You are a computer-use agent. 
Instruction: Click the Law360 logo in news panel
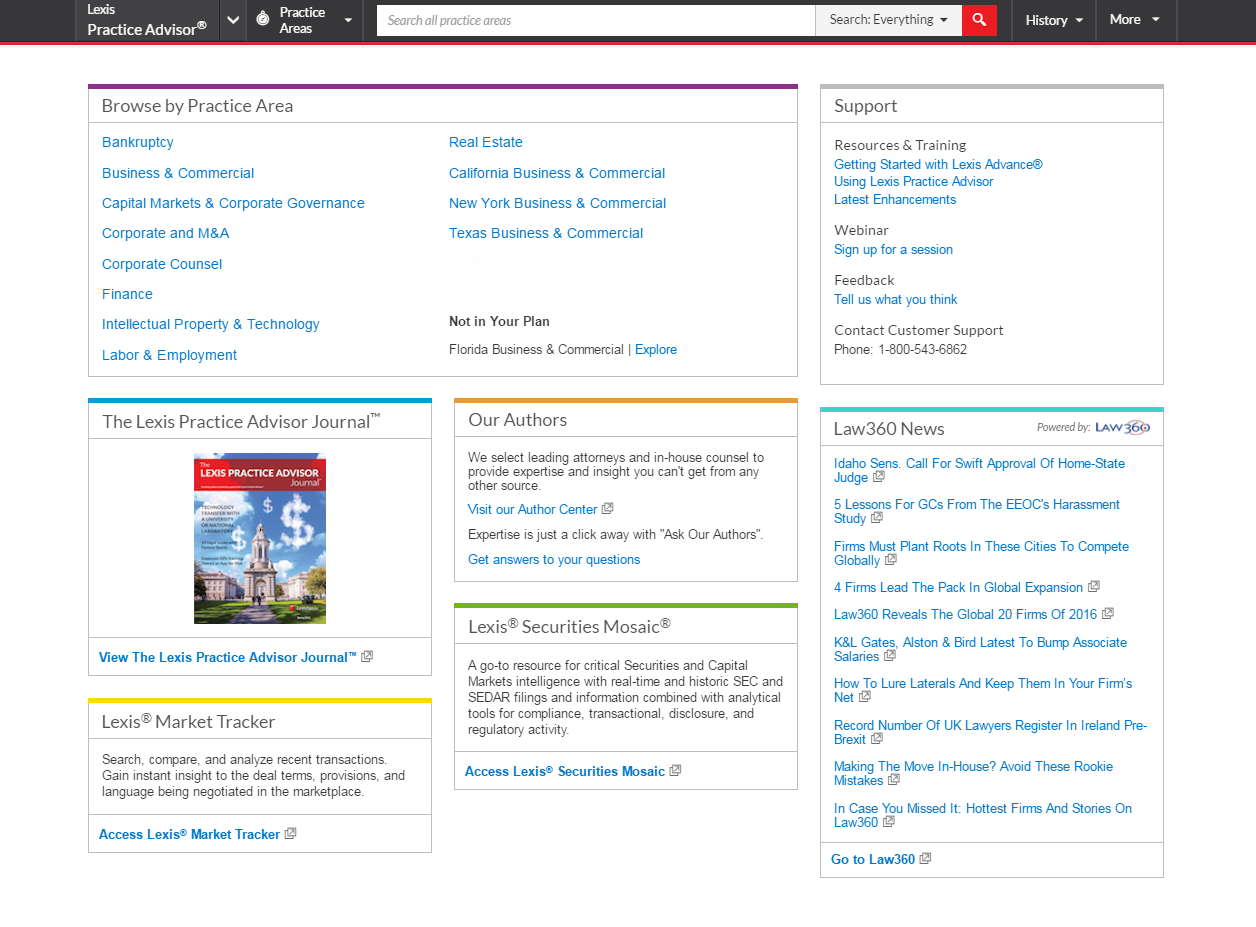tap(1122, 428)
